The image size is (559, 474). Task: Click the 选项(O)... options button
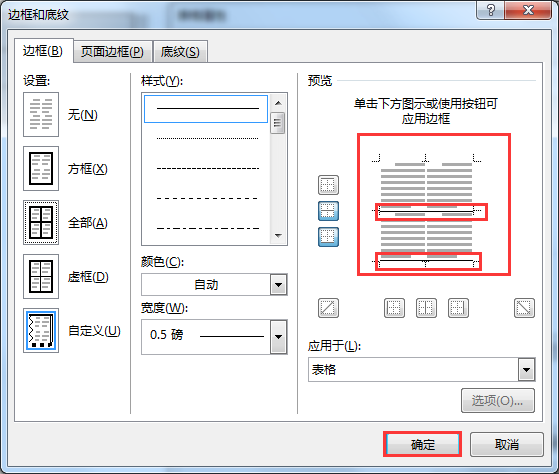click(498, 401)
